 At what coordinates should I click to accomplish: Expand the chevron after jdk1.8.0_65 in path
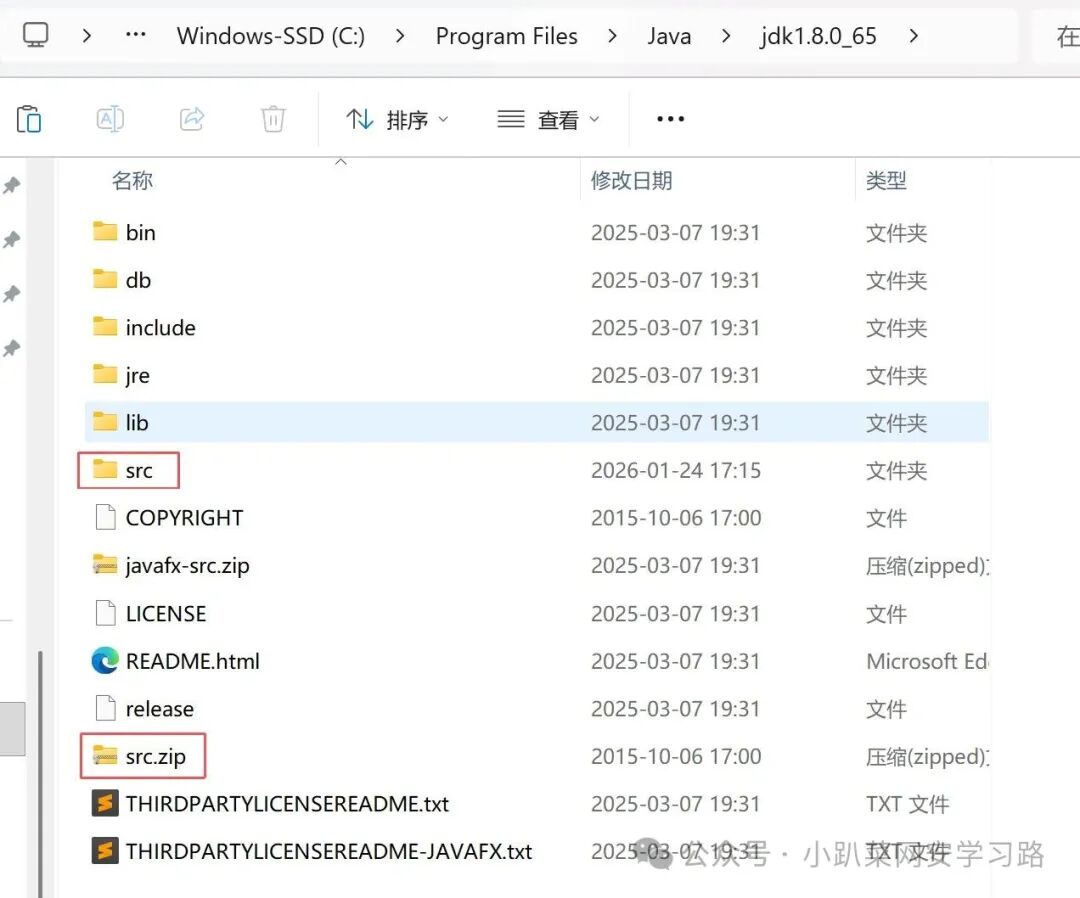coord(913,36)
